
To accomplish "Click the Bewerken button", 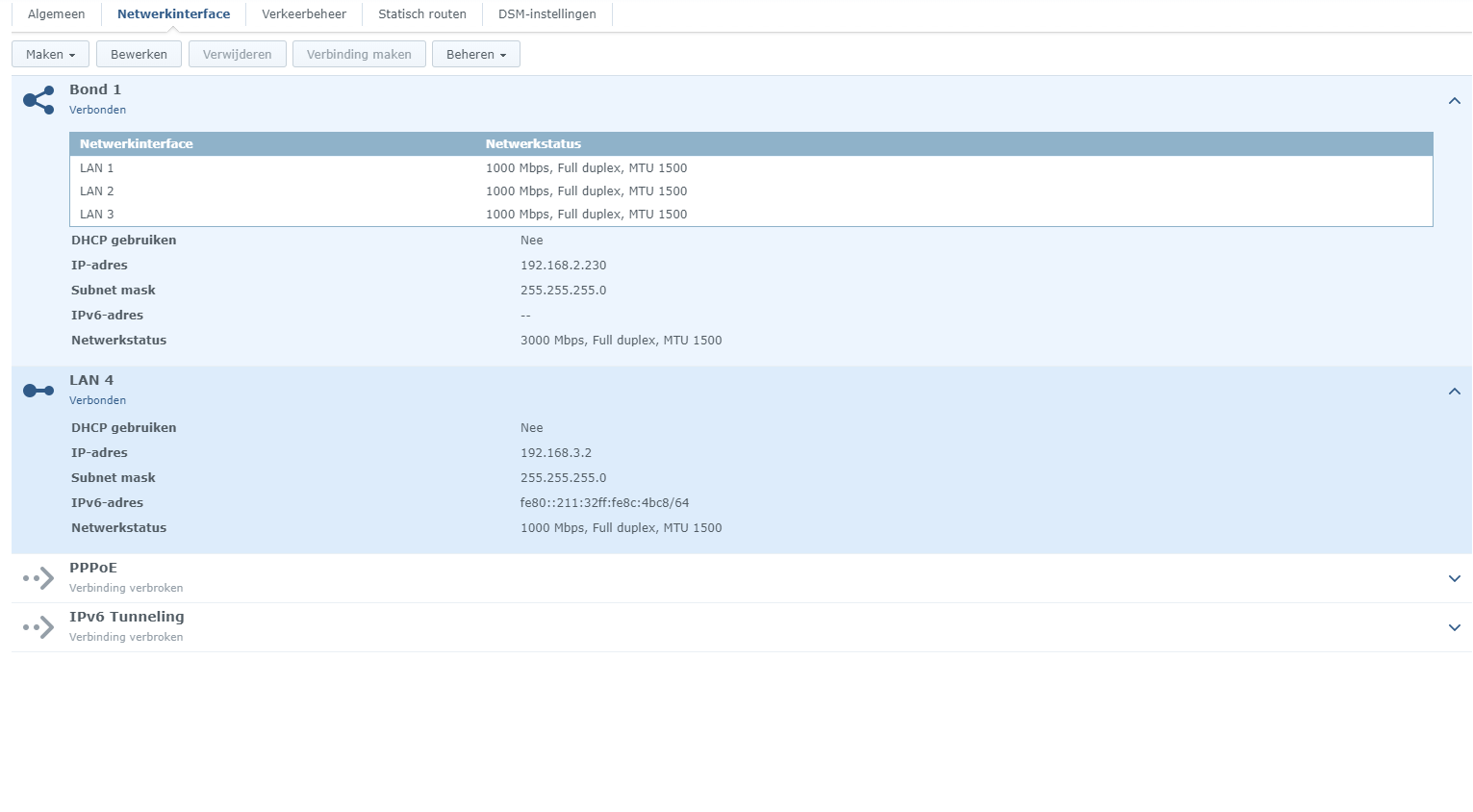I will tap(139, 54).
